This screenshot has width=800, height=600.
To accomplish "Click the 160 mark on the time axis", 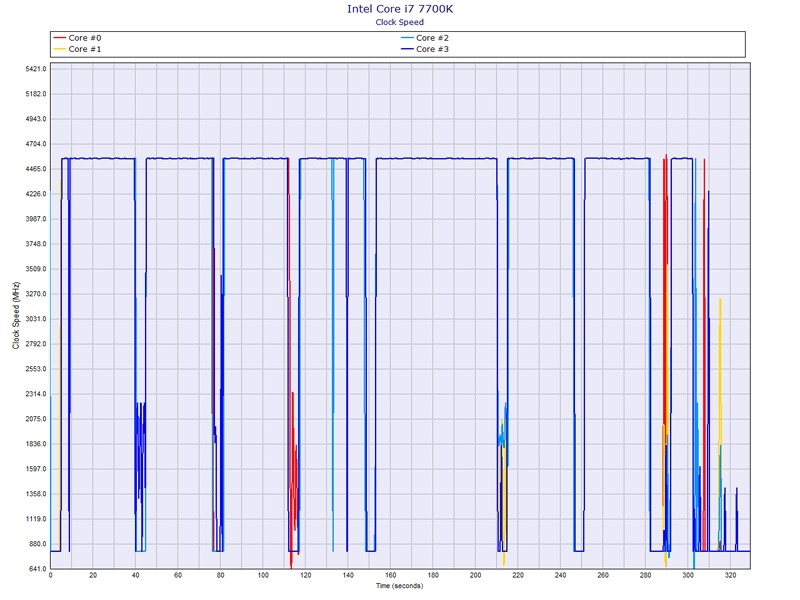I will tap(390, 576).
